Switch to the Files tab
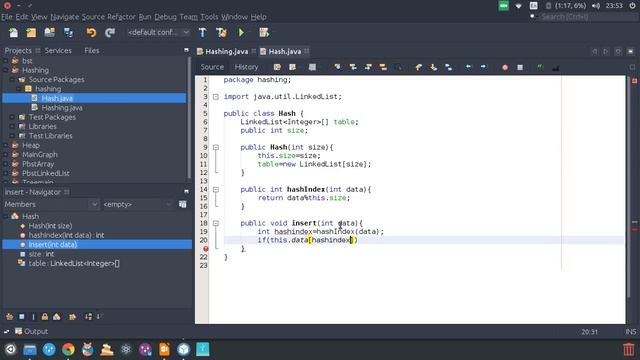 pos(91,50)
